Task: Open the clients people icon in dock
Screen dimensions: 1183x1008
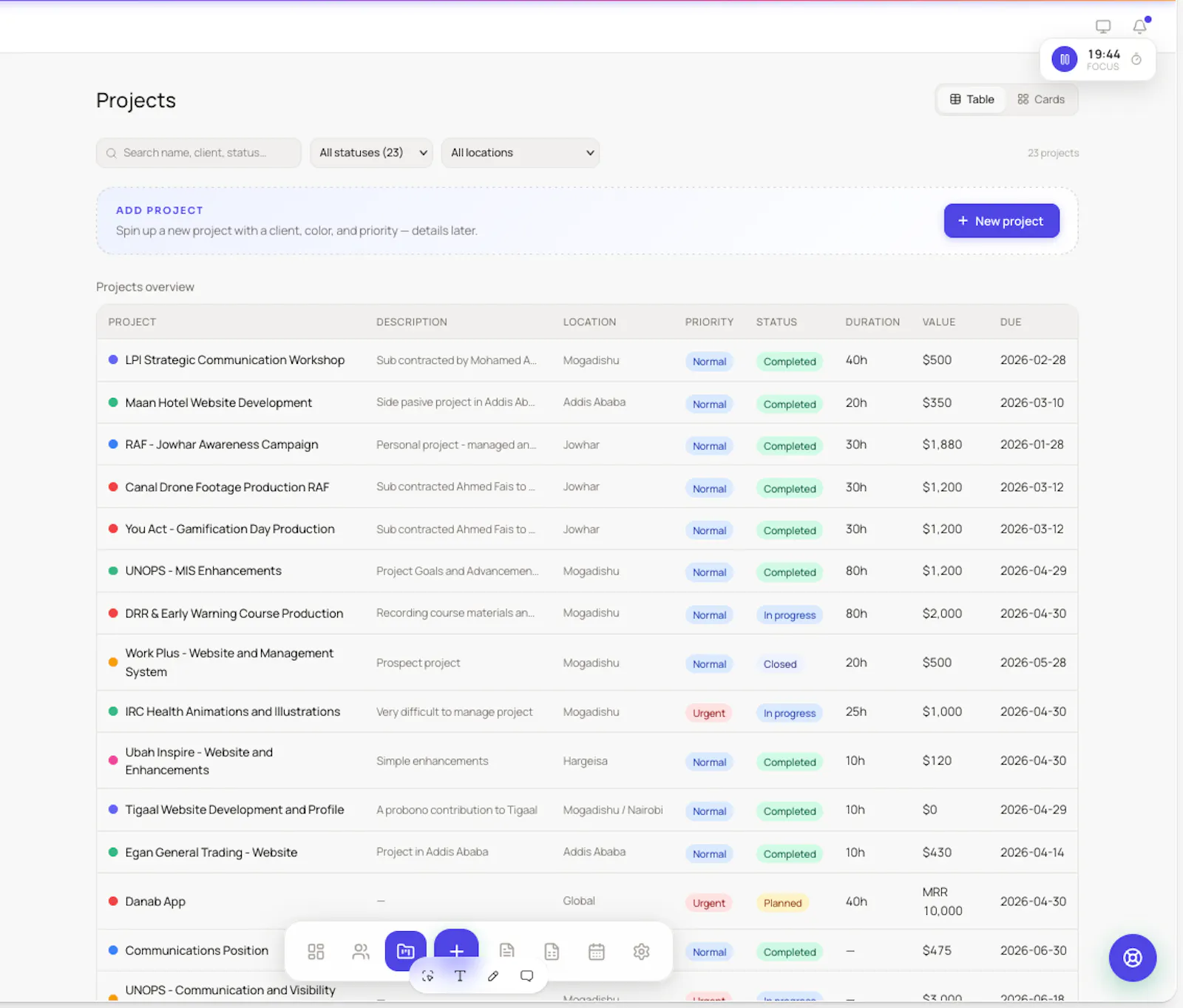Action: (x=361, y=951)
